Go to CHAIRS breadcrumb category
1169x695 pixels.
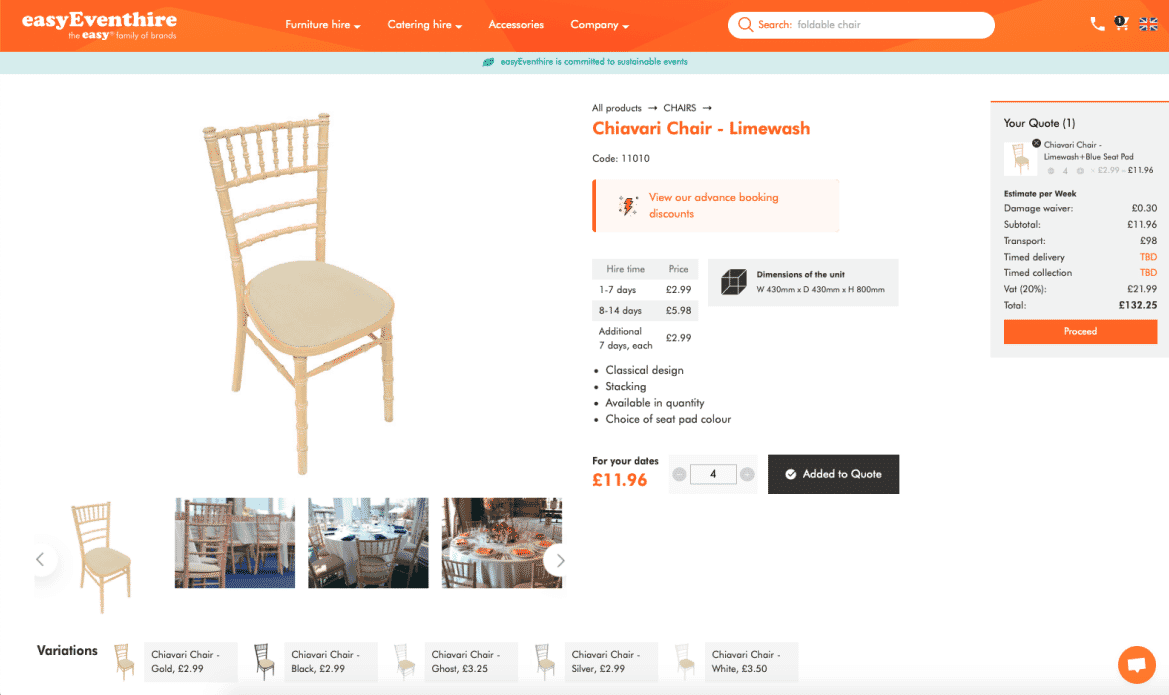point(680,108)
